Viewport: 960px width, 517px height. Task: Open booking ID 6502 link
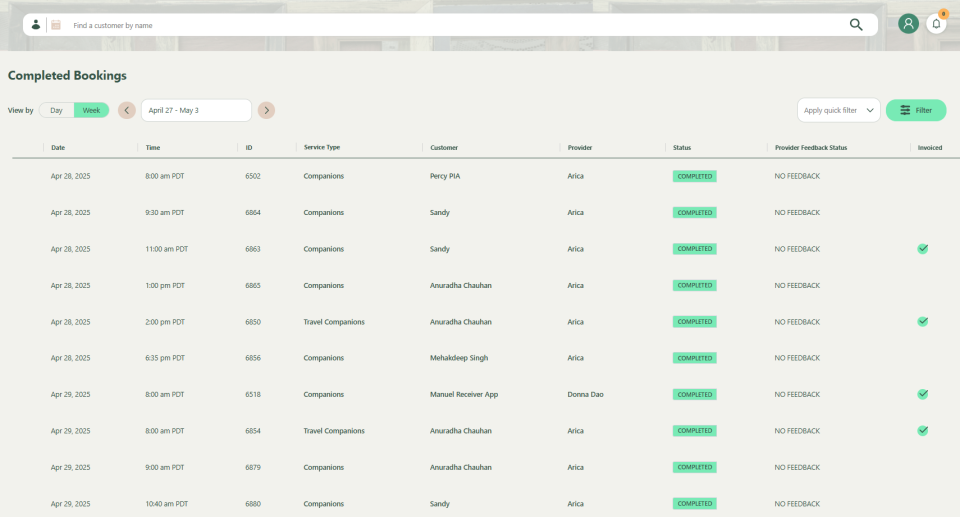[253, 176]
